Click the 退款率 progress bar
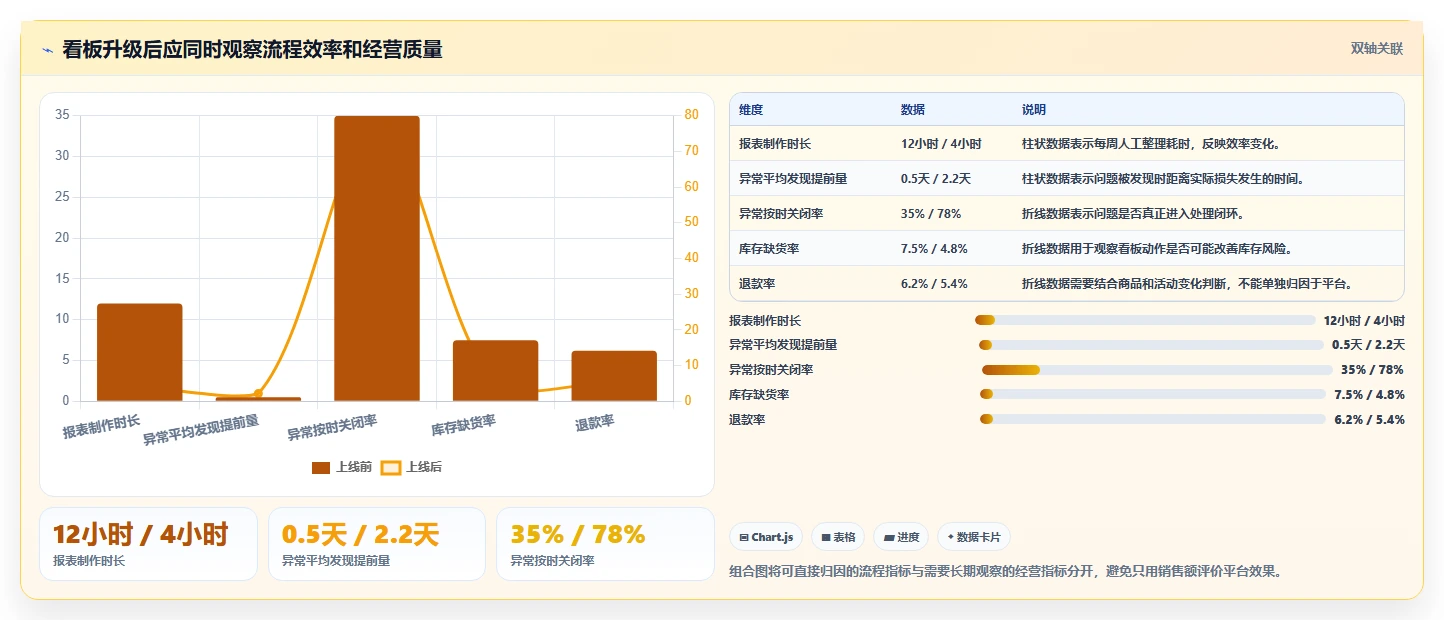Screen dimensions: 1444x620 [1153, 420]
